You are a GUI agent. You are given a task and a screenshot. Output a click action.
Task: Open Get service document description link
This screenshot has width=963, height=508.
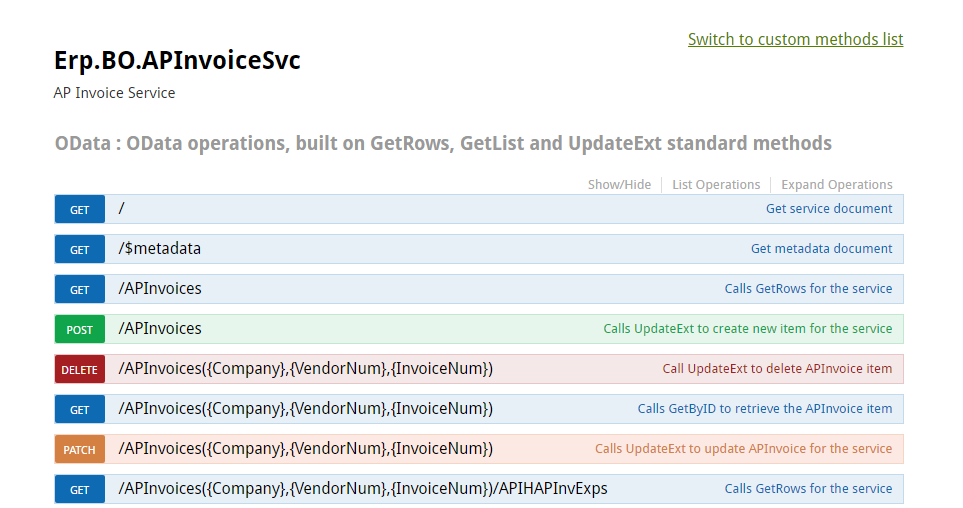point(828,209)
